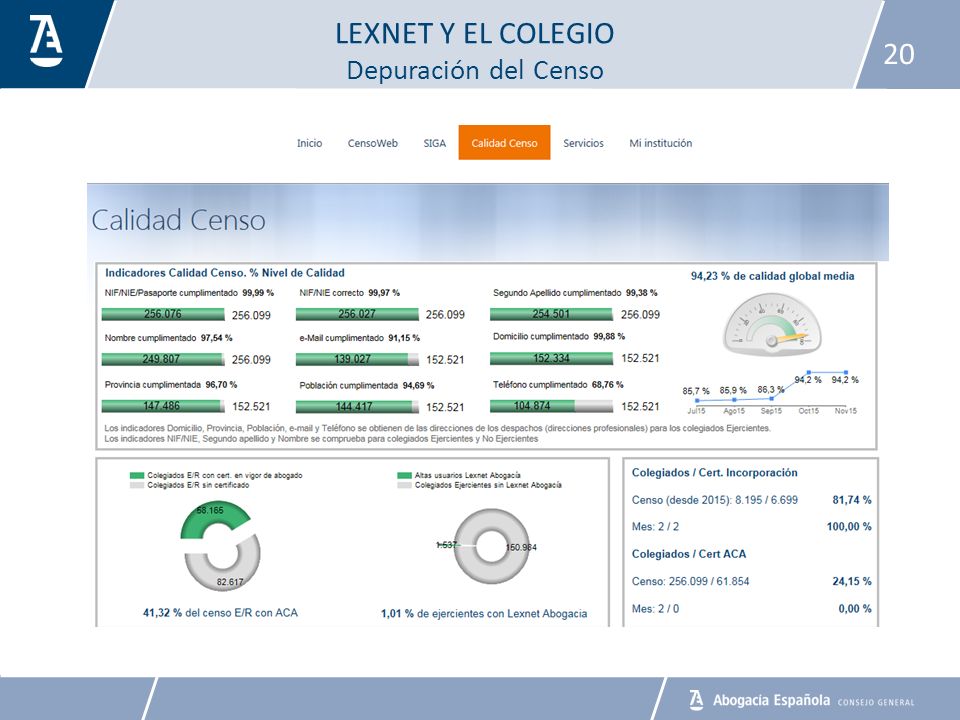Screen dimensions: 960x720
Task: Open the Servicios menu
Action: pyautogui.click(x=583, y=143)
